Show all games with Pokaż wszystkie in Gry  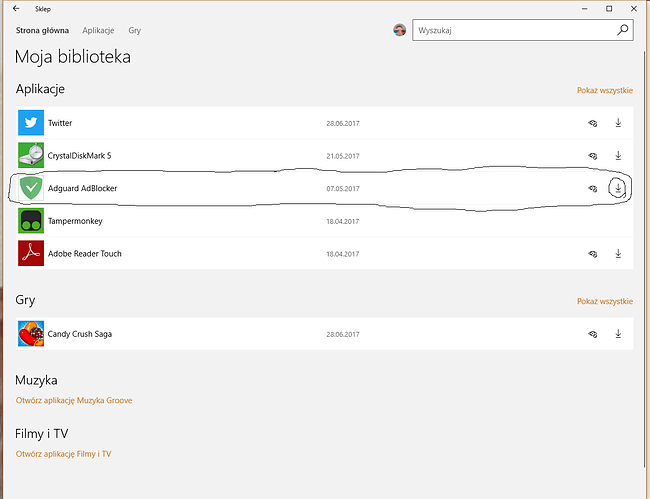click(x=605, y=301)
